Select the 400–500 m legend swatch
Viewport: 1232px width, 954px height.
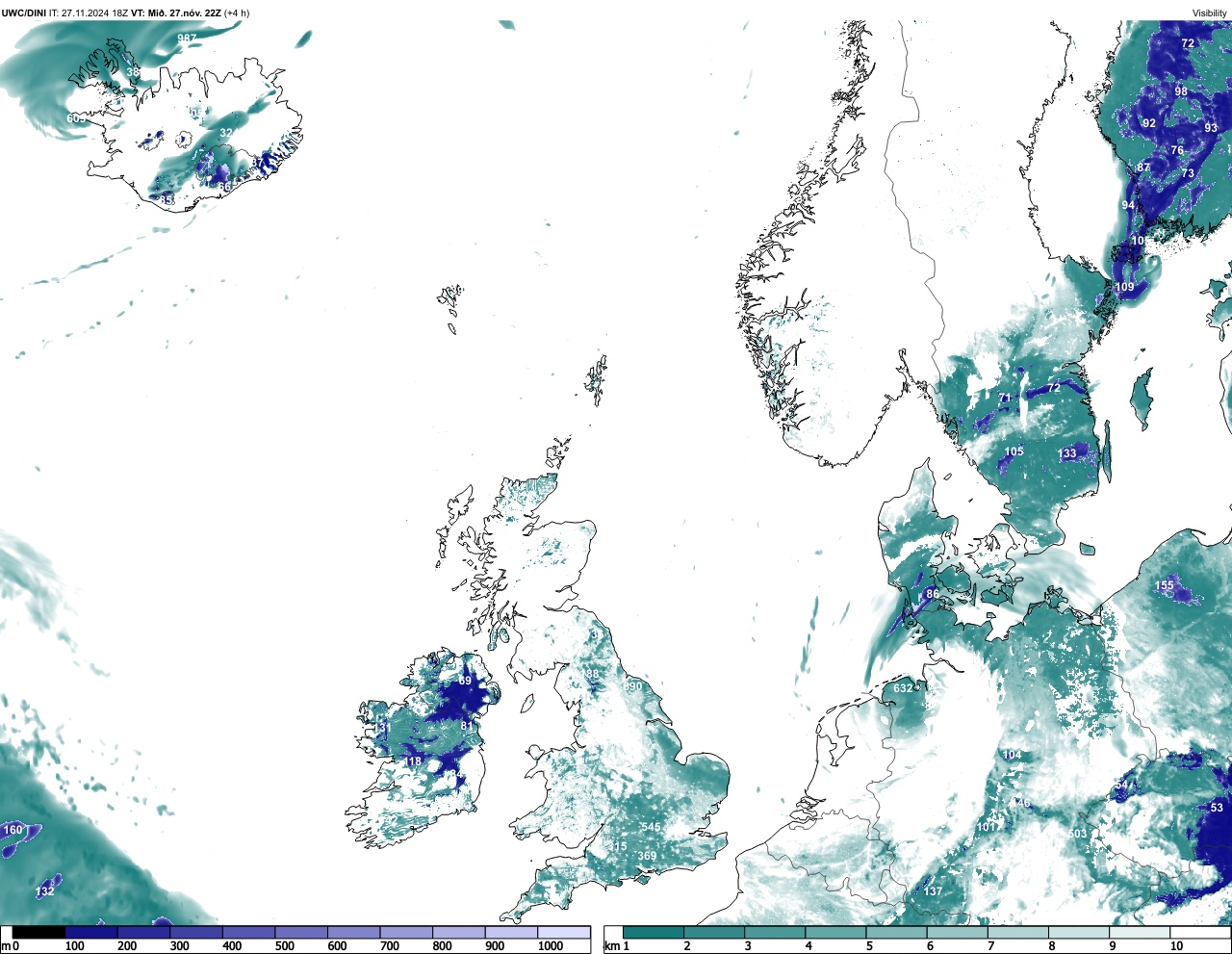[248, 932]
